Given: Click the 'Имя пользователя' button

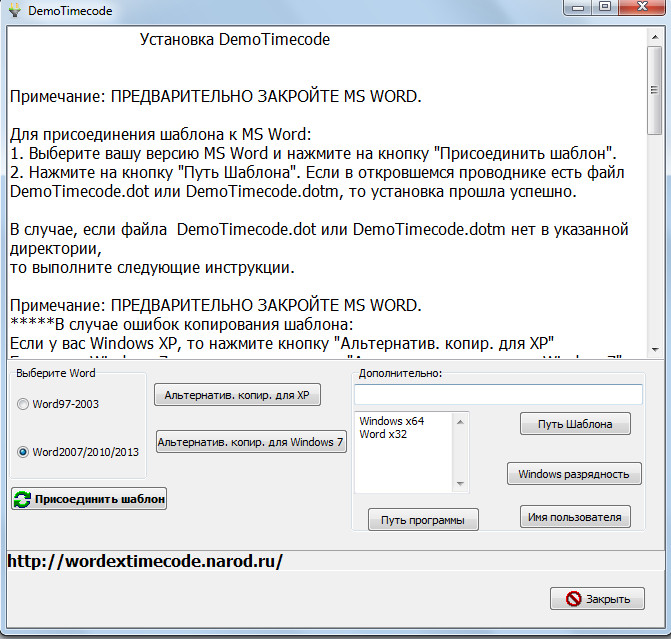Looking at the screenshot, I should (575, 517).
